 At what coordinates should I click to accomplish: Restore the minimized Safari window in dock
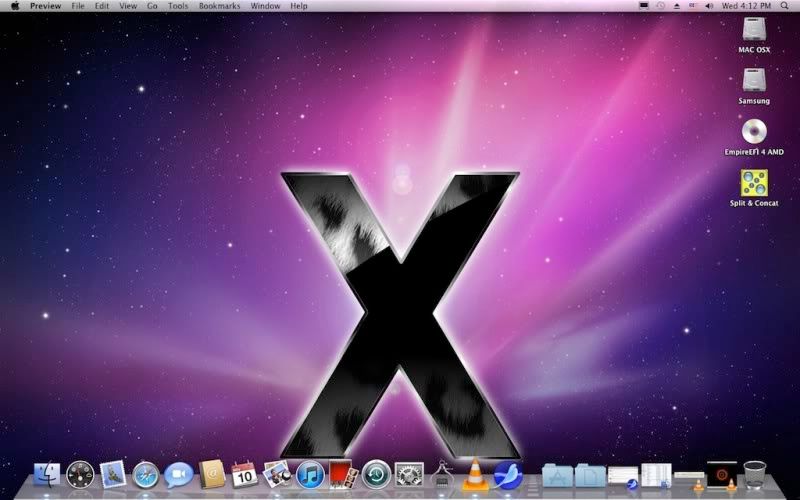623,477
